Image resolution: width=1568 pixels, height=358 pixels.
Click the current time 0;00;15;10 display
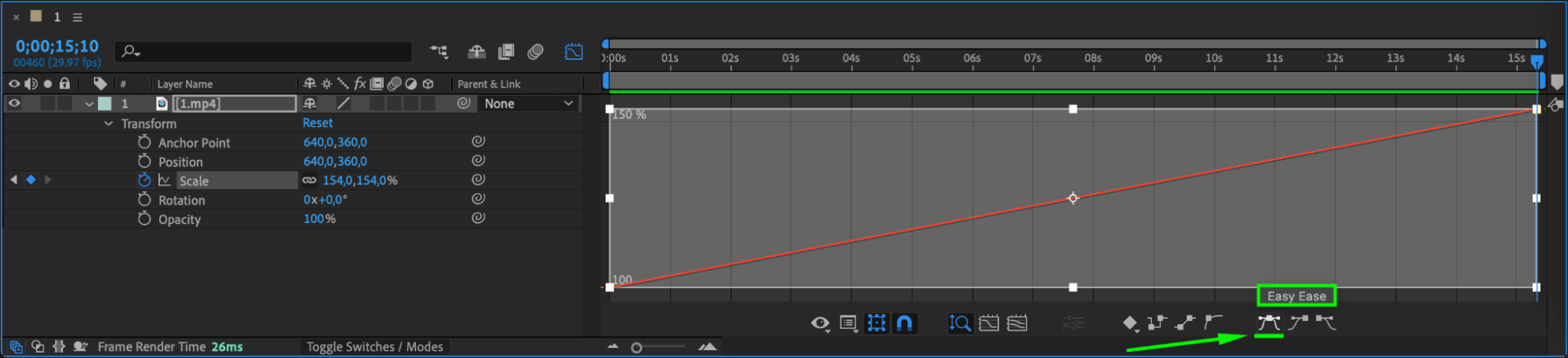point(57,46)
